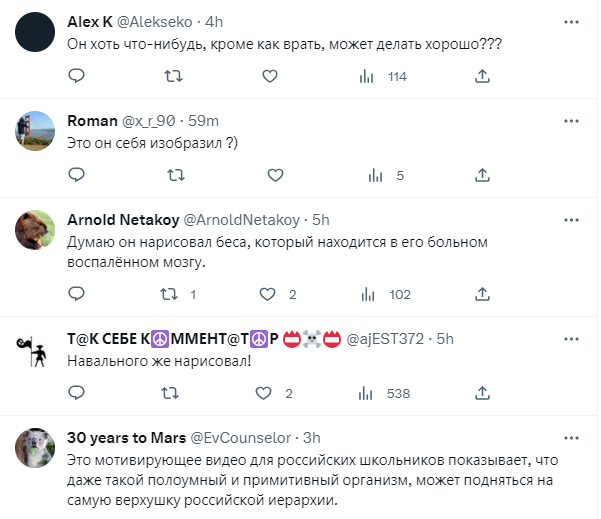This screenshot has width=601, height=519.
Task: Like Arnold Netakoy's tweet
Action: (x=268, y=295)
